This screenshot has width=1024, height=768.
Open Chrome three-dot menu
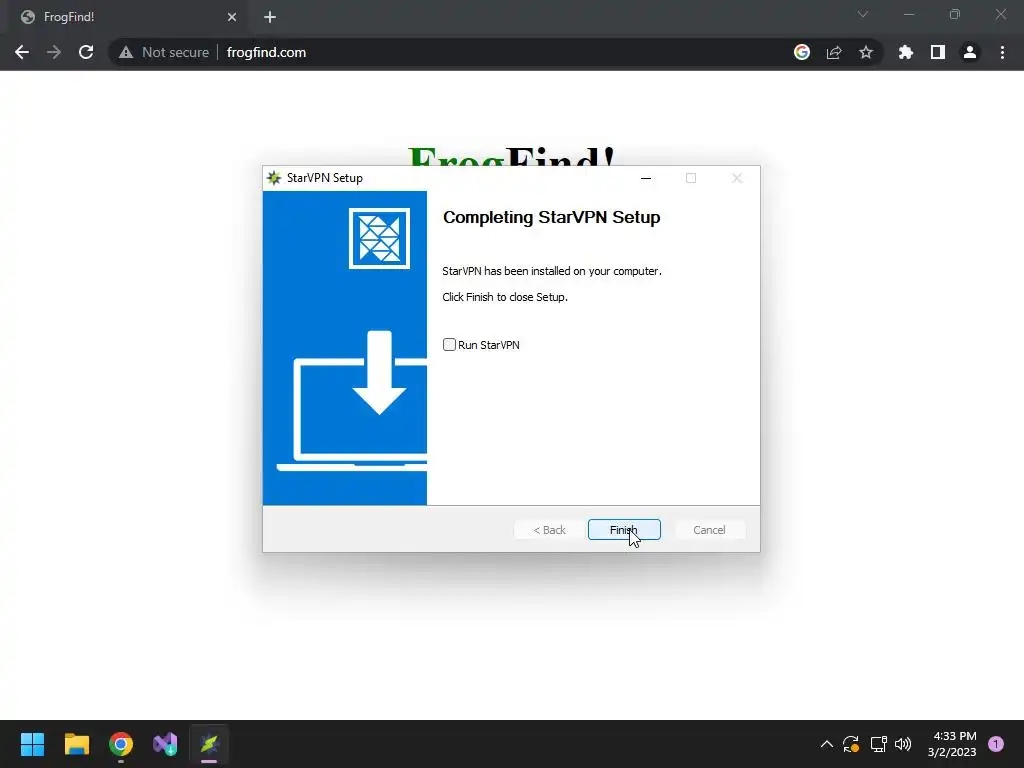click(1002, 52)
